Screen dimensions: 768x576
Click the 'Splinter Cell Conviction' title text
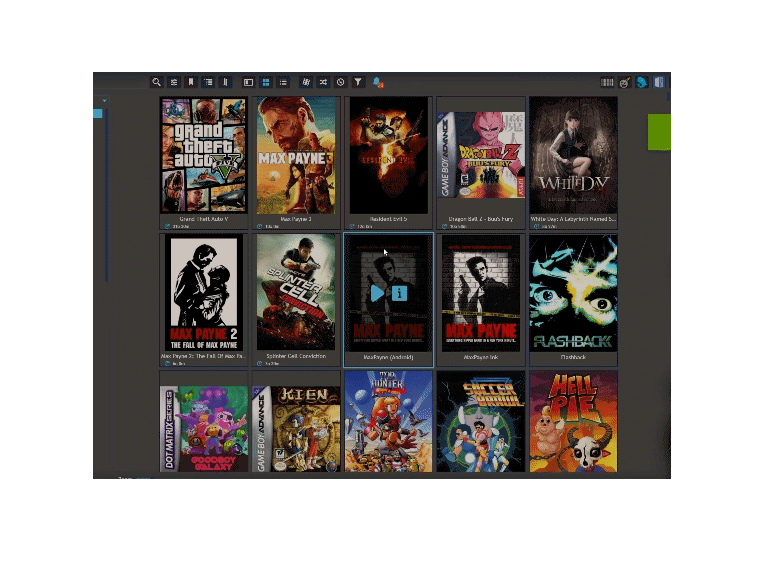296,356
